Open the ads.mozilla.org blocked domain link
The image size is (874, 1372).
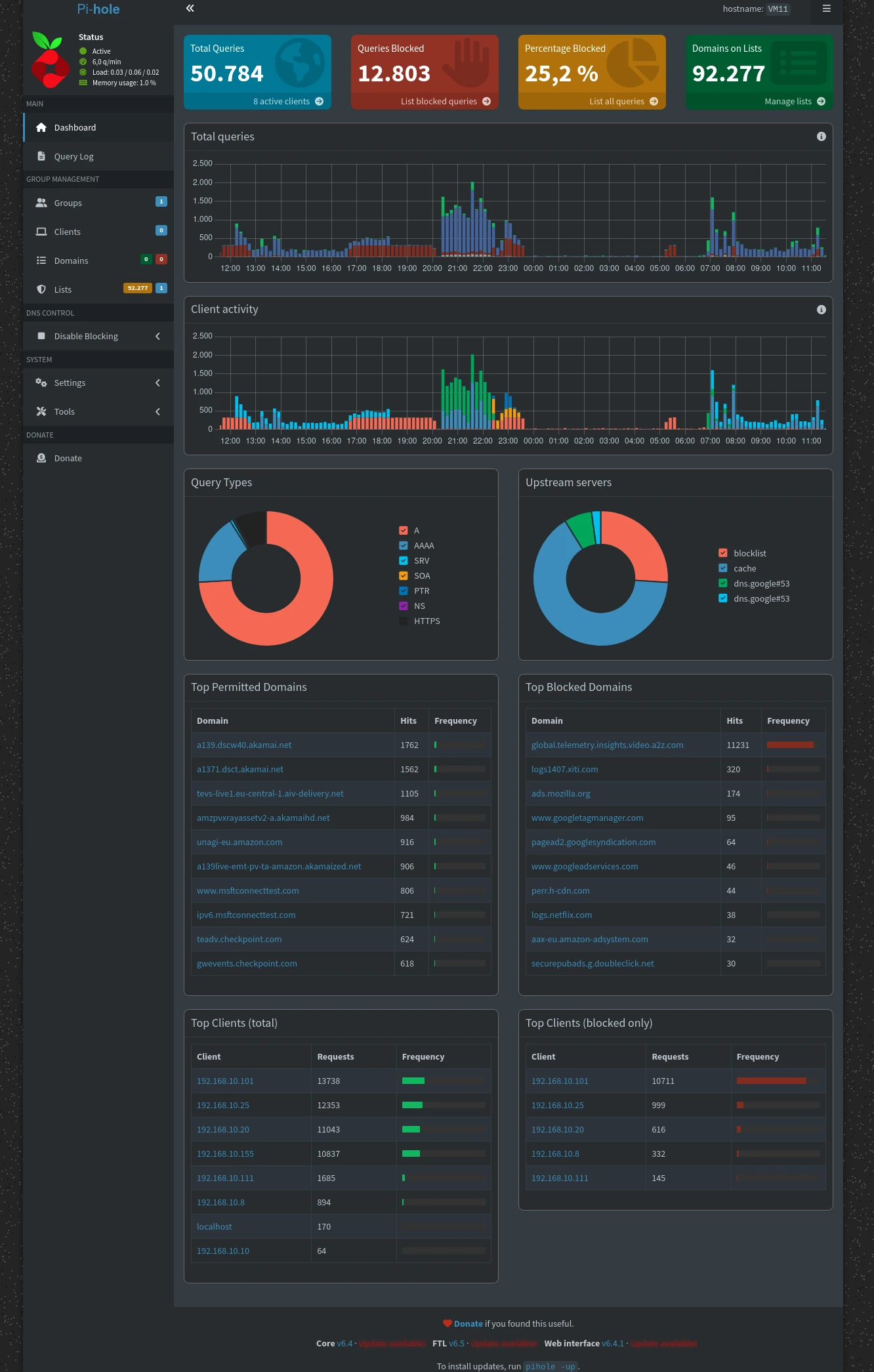click(560, 794)
